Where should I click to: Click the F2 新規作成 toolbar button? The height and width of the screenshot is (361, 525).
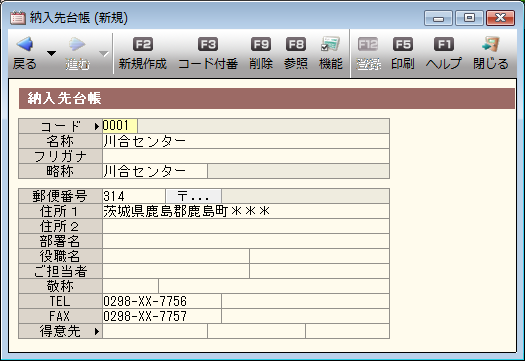(143, 54)
